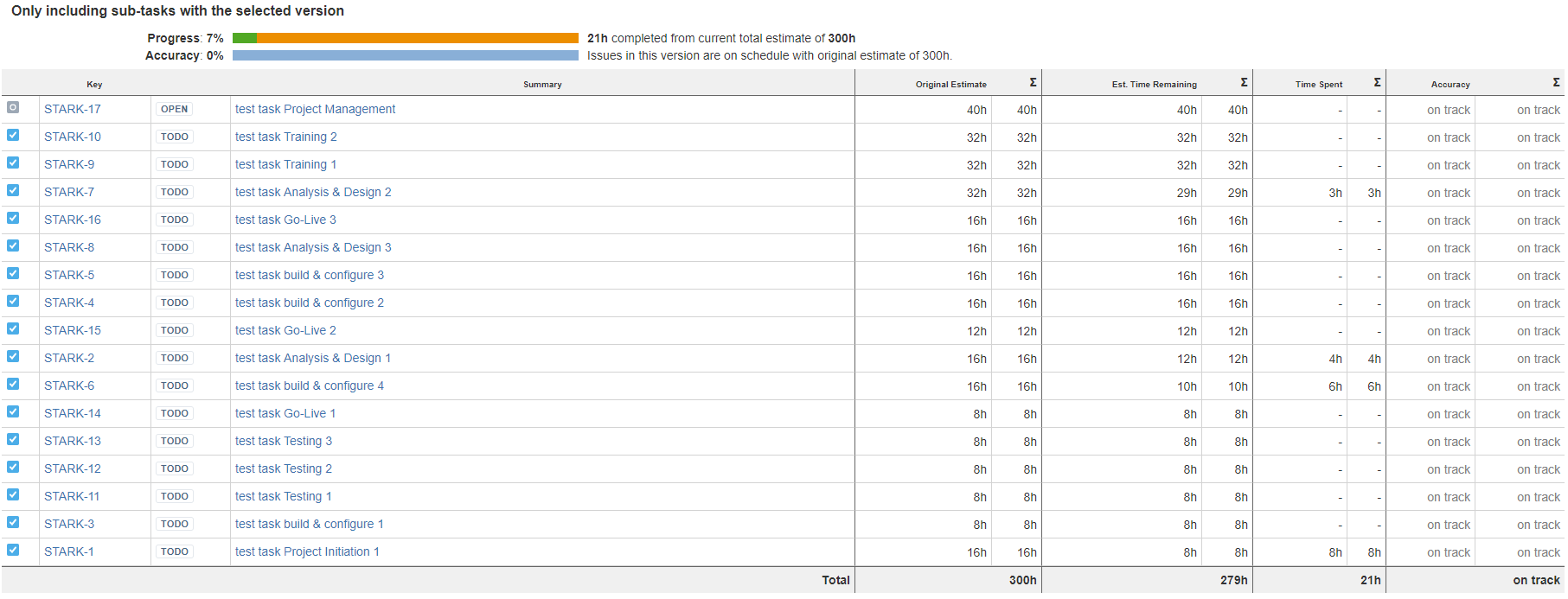Toggle the checkbox for STARK-4
The image size is (1568, 599).
pyautogui.click(x=13, y=301)
